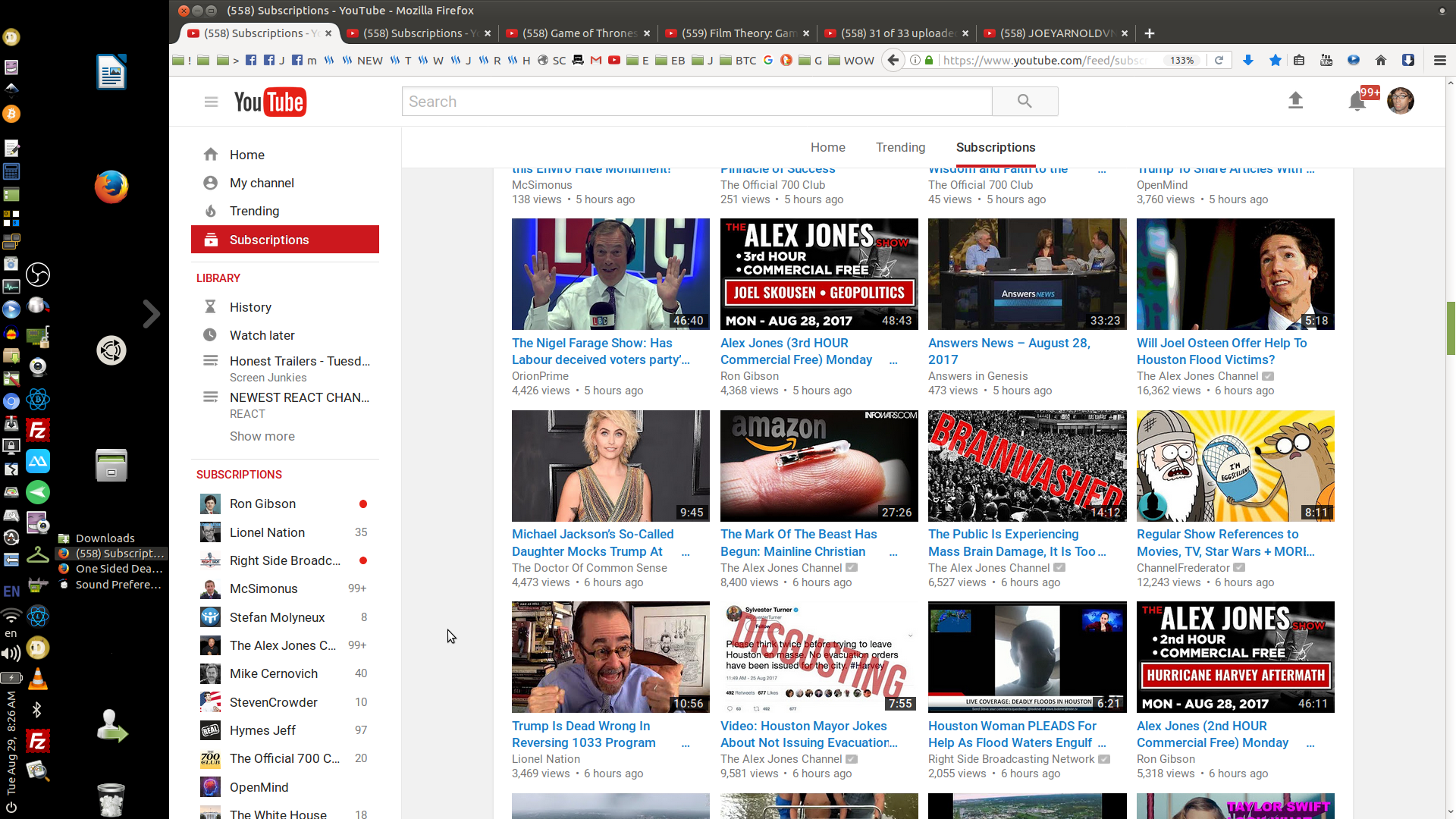Open Trump Is Dead Wrong video title
The height and width of the screenshot is (819, 1456).
(584, 734)
